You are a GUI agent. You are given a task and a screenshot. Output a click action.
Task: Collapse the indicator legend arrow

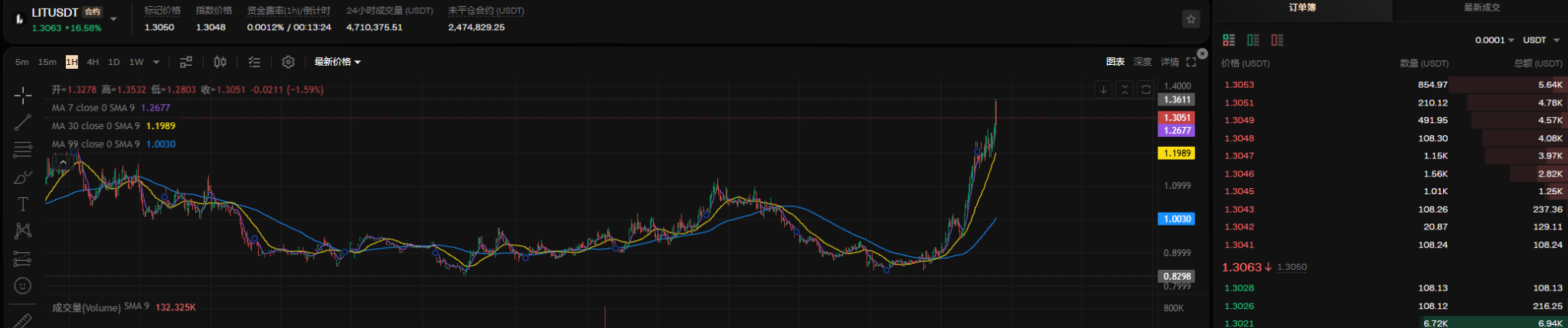coord(63,162)
